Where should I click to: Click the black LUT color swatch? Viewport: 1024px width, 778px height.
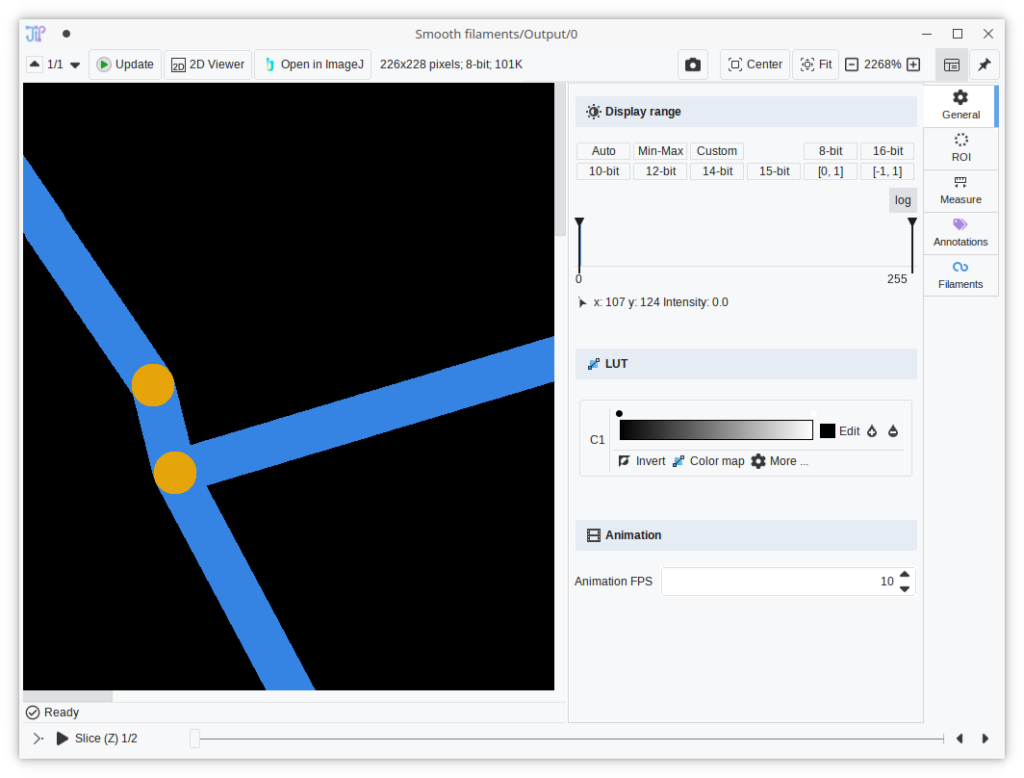[x=827, y=431]
